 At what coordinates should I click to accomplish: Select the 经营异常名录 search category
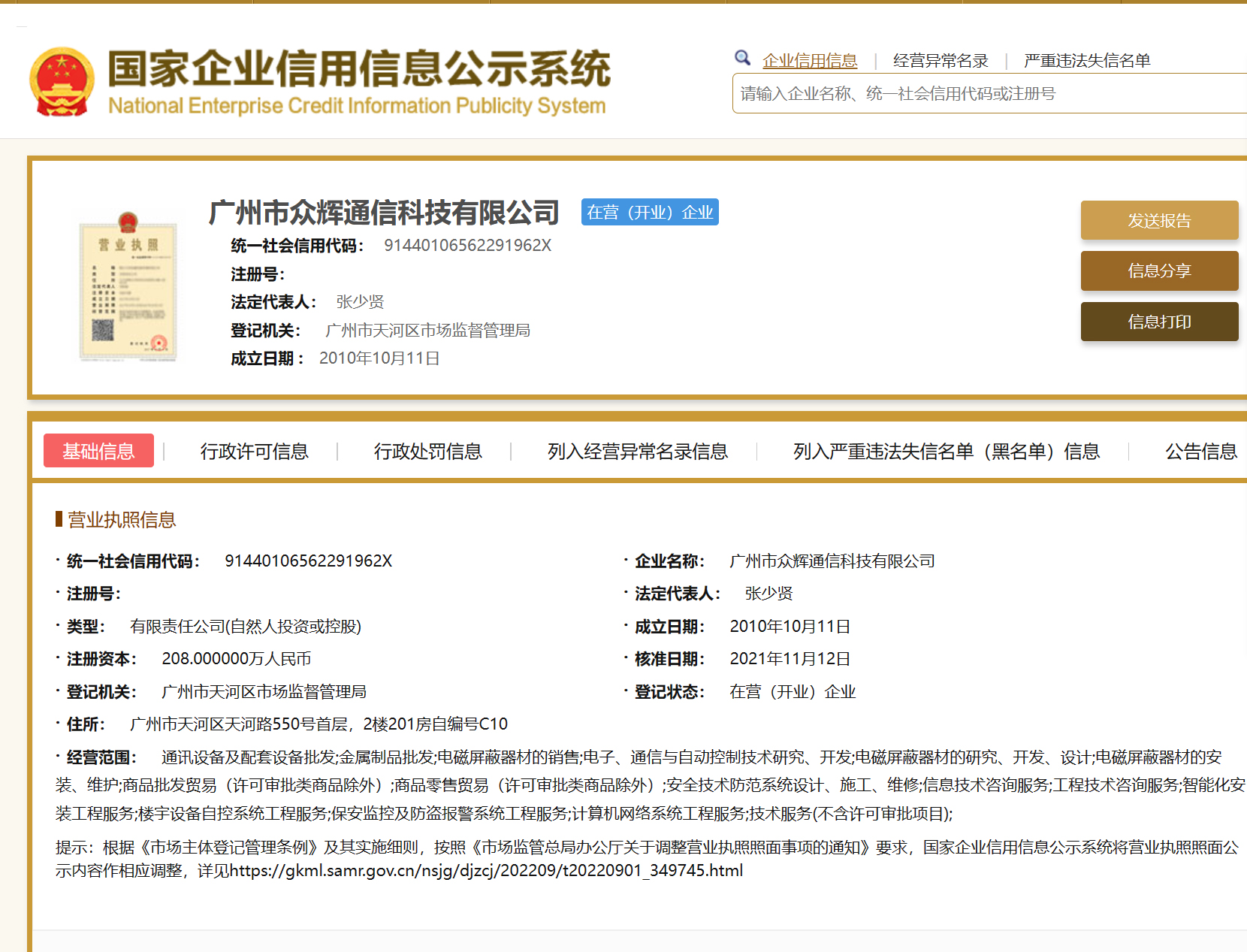click(941, 61)
